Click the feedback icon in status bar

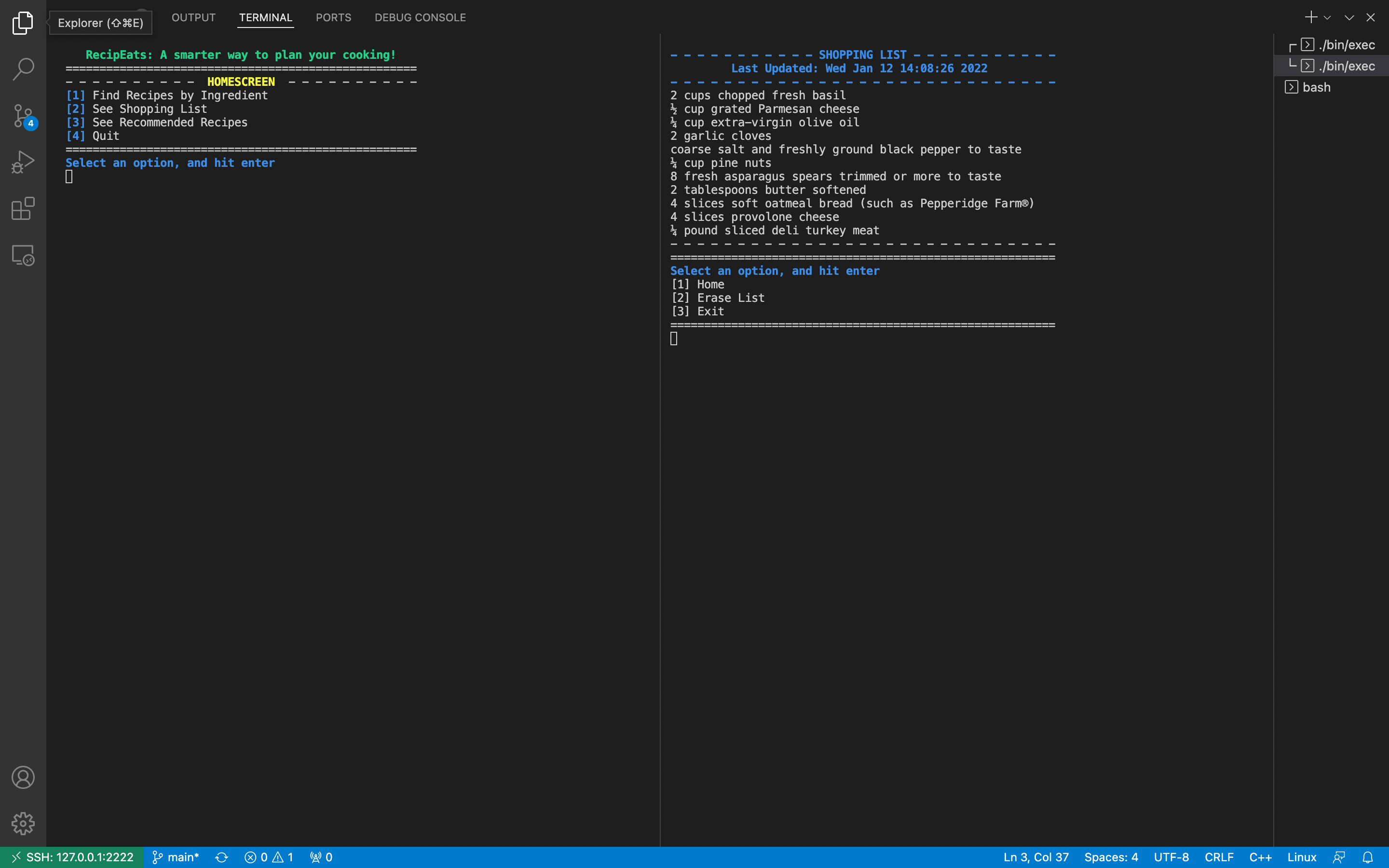click(1339, 857)
